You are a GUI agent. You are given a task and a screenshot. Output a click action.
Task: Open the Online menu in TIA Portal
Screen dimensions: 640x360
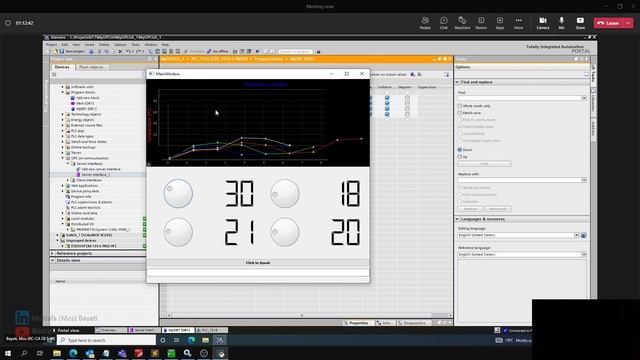pos(104,44)
